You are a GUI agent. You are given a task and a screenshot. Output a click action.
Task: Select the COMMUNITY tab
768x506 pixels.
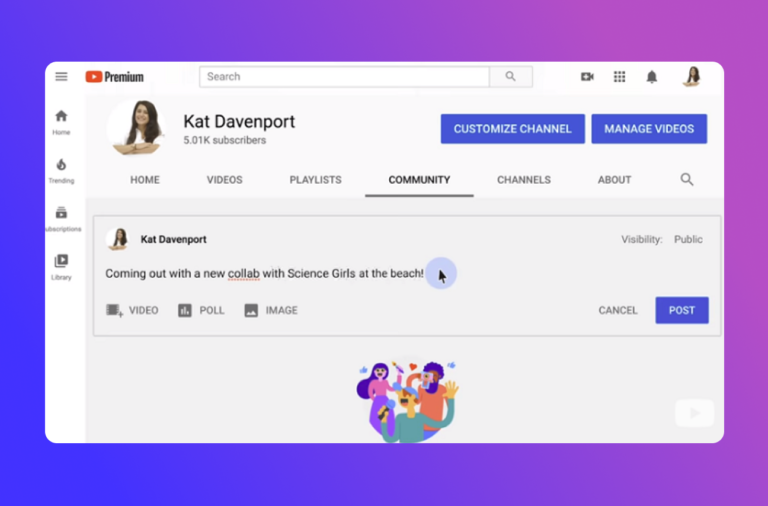point(419,180)
